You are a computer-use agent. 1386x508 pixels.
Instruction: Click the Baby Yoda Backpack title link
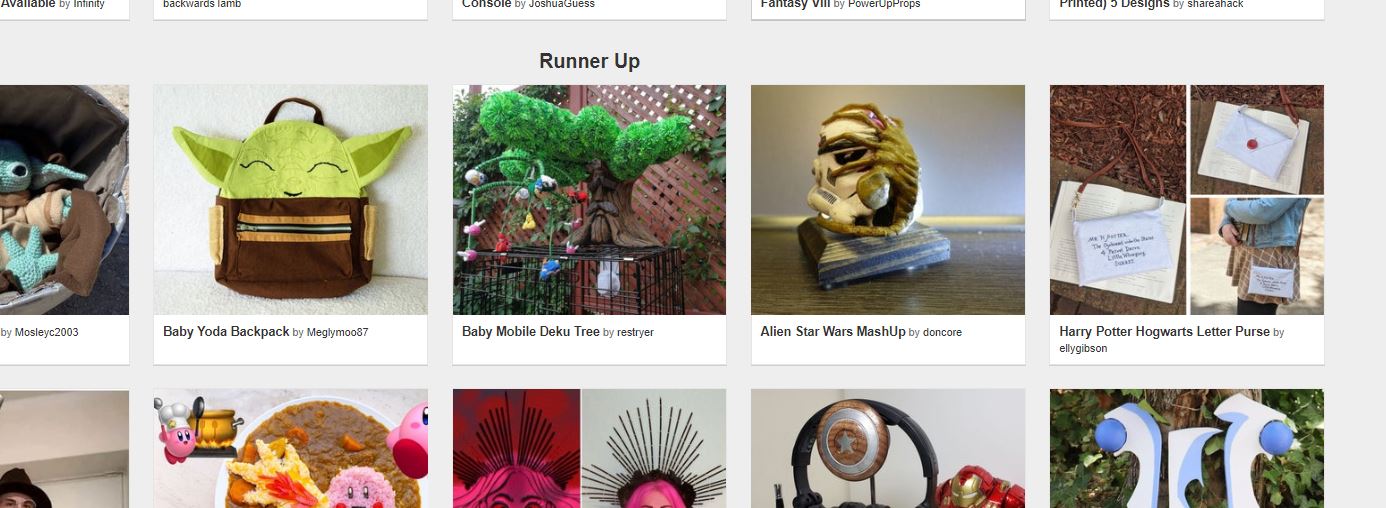pyautogui.click(x=226, y=331)
